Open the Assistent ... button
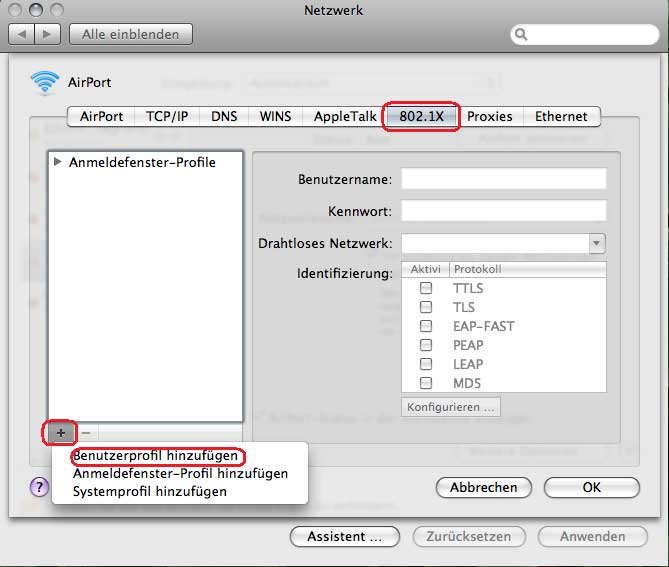669x567 pixels. point(345,536)
